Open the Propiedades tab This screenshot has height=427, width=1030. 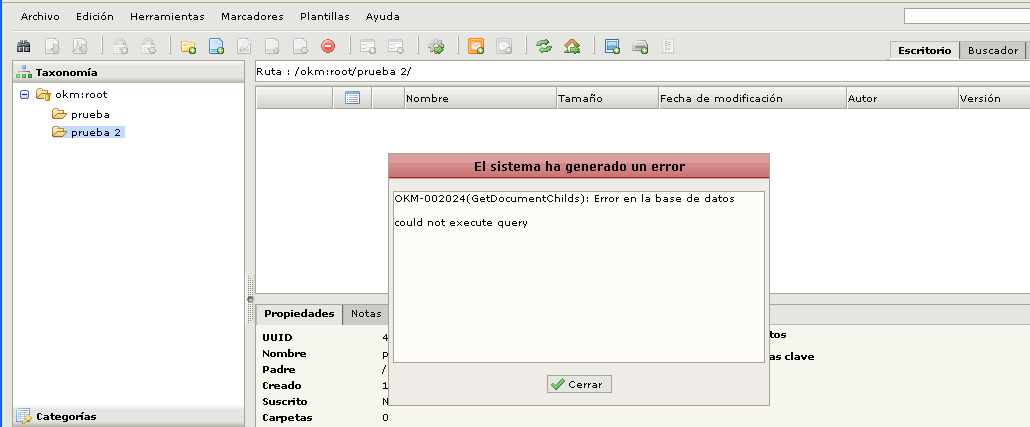[299, 314]
